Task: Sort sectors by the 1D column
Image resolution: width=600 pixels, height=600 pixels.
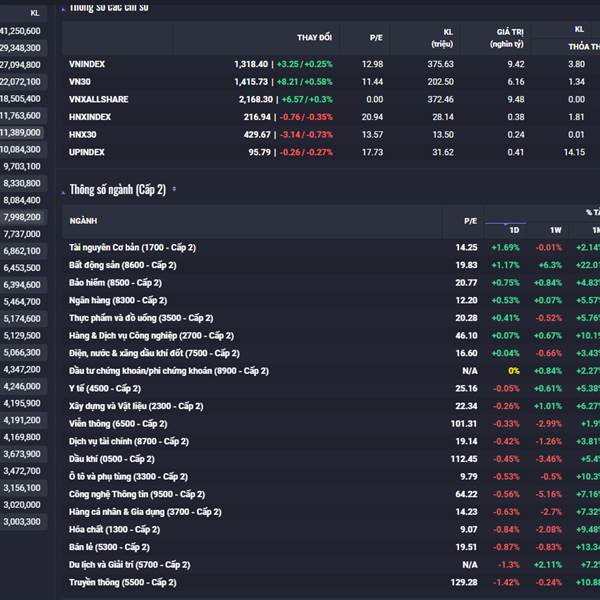Action: pos(514,230)
